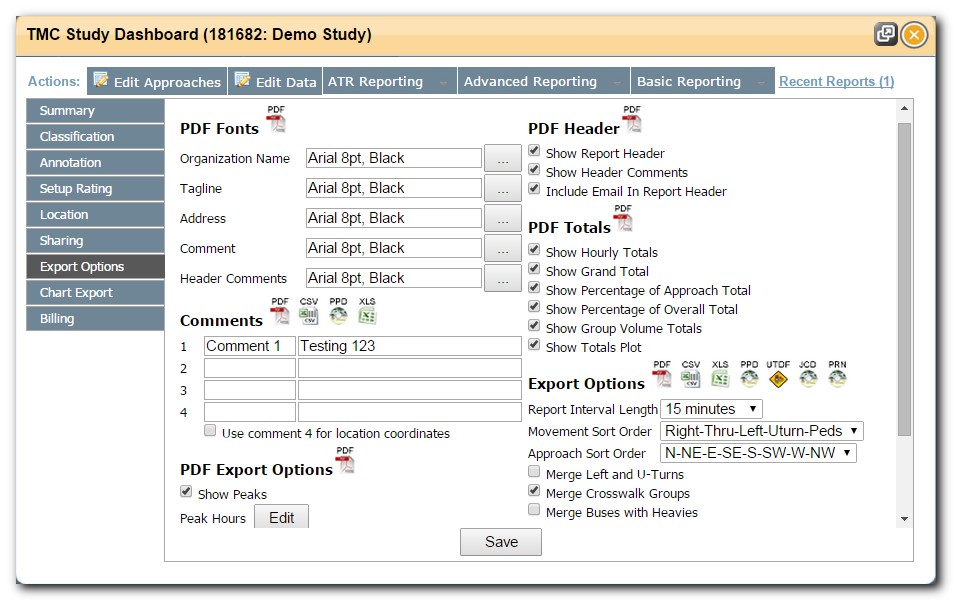This screenshot has height=601, width=953.
Task: Select the XLS icon next to Comments
Action: point(368,313)
